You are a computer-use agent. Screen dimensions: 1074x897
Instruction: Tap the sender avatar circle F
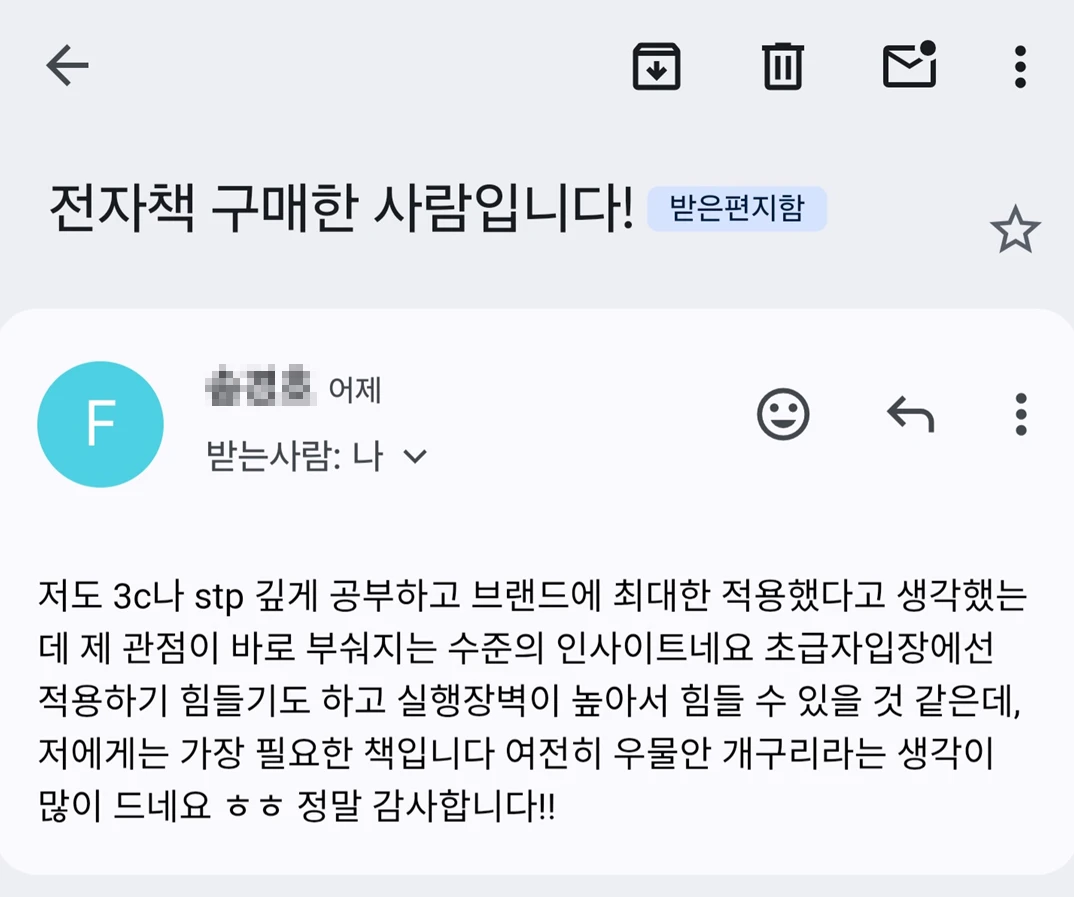[x=100, y=424]
